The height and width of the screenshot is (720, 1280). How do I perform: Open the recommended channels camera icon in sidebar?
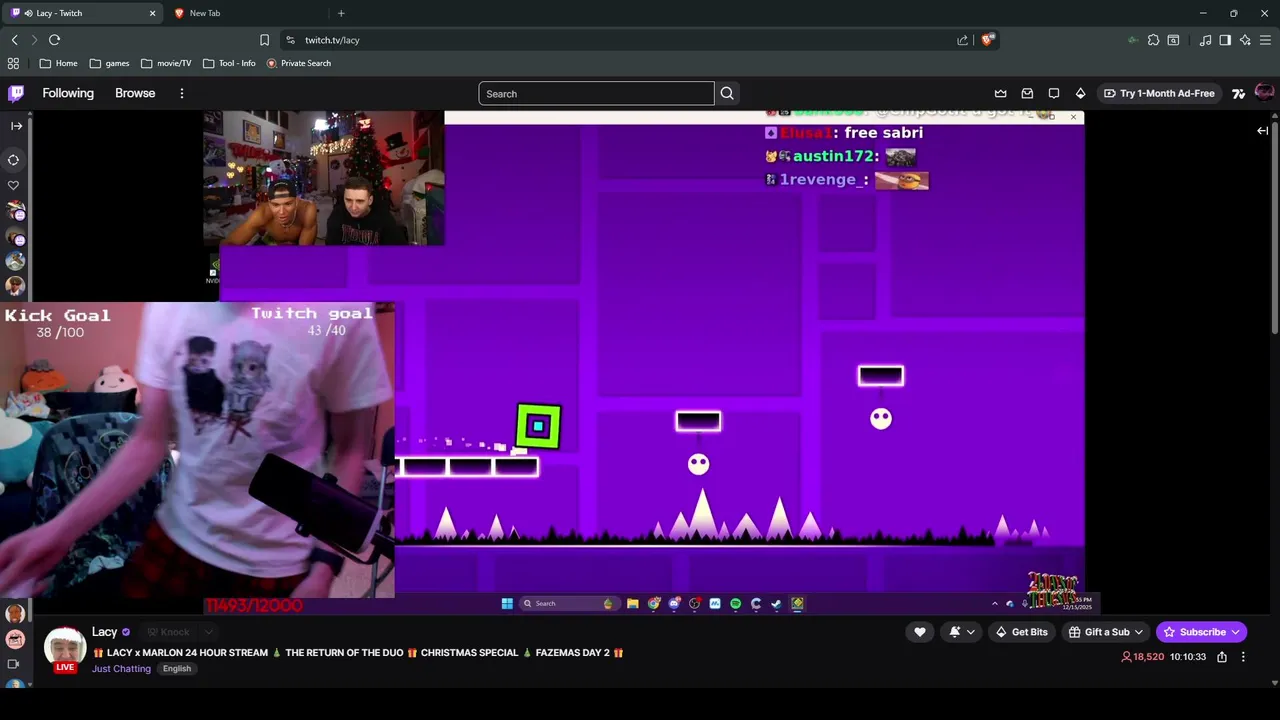(14, 664)
